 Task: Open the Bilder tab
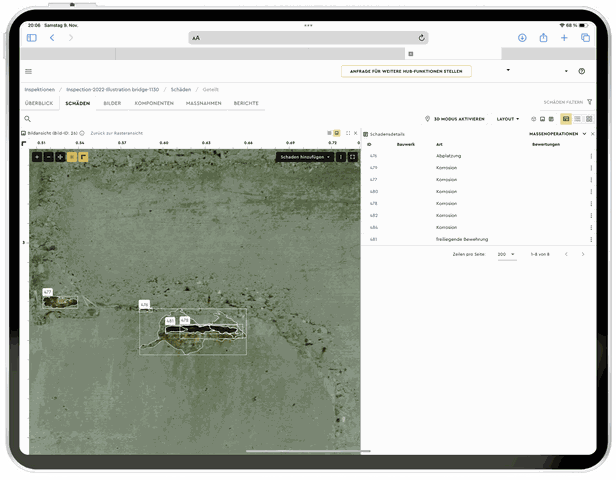[112, 103]
